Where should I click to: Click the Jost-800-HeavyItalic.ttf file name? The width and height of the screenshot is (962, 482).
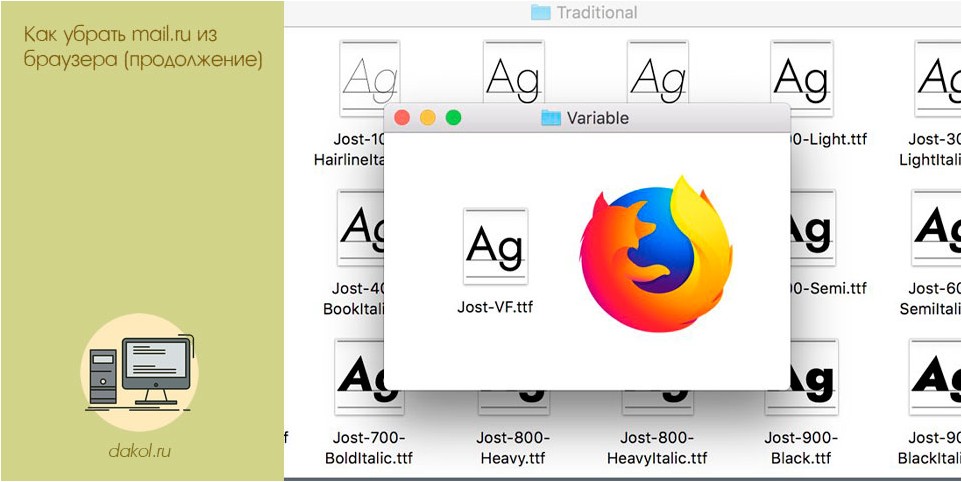coord(657,448)
